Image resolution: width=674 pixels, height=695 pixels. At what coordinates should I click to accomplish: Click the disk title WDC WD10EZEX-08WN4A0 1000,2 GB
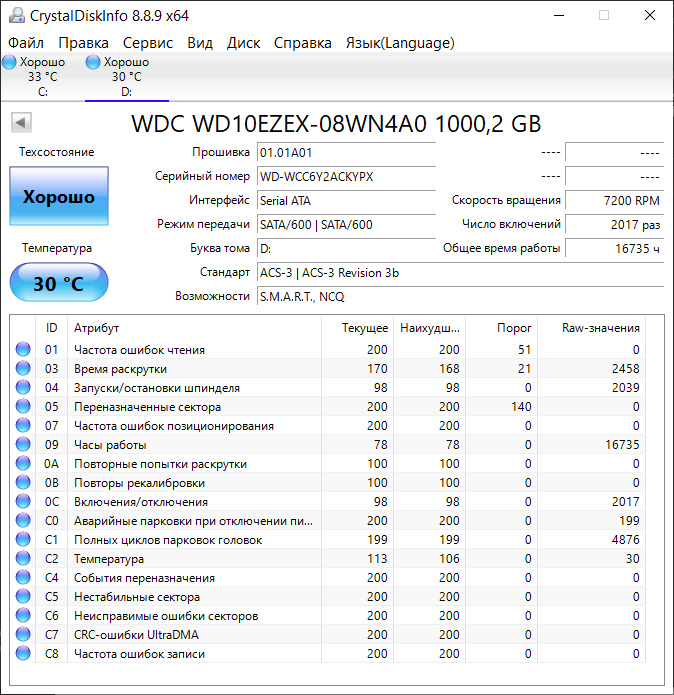coord(336,124)
